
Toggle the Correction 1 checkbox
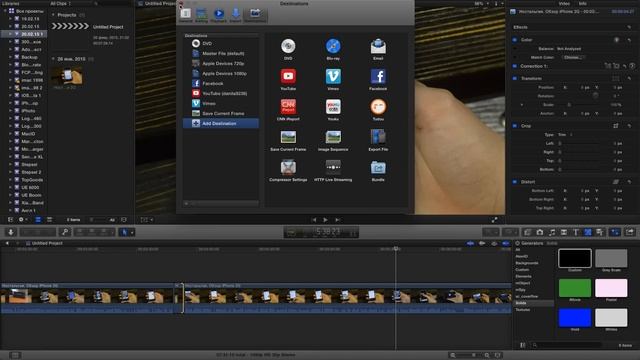(x=515, y=66)
